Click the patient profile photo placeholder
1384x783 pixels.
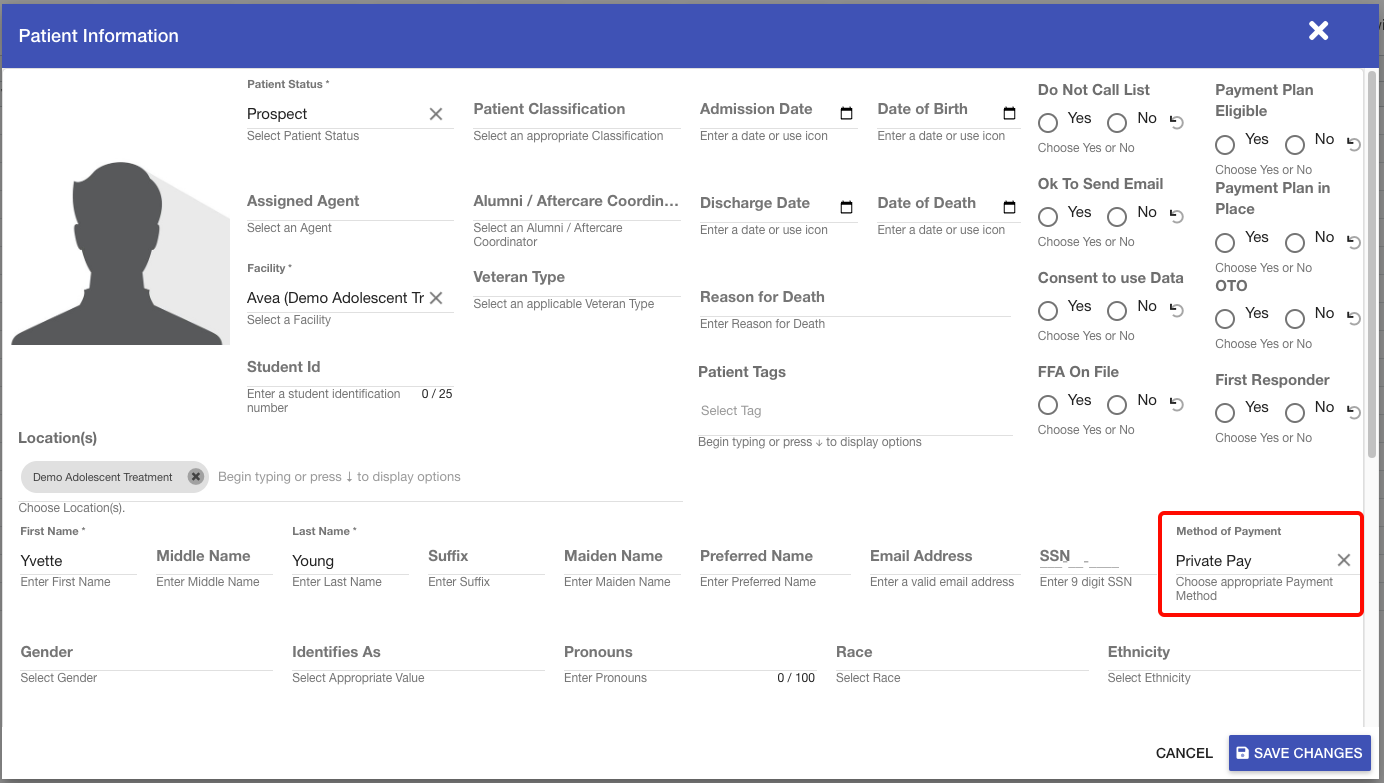click(x=120, y=256)
